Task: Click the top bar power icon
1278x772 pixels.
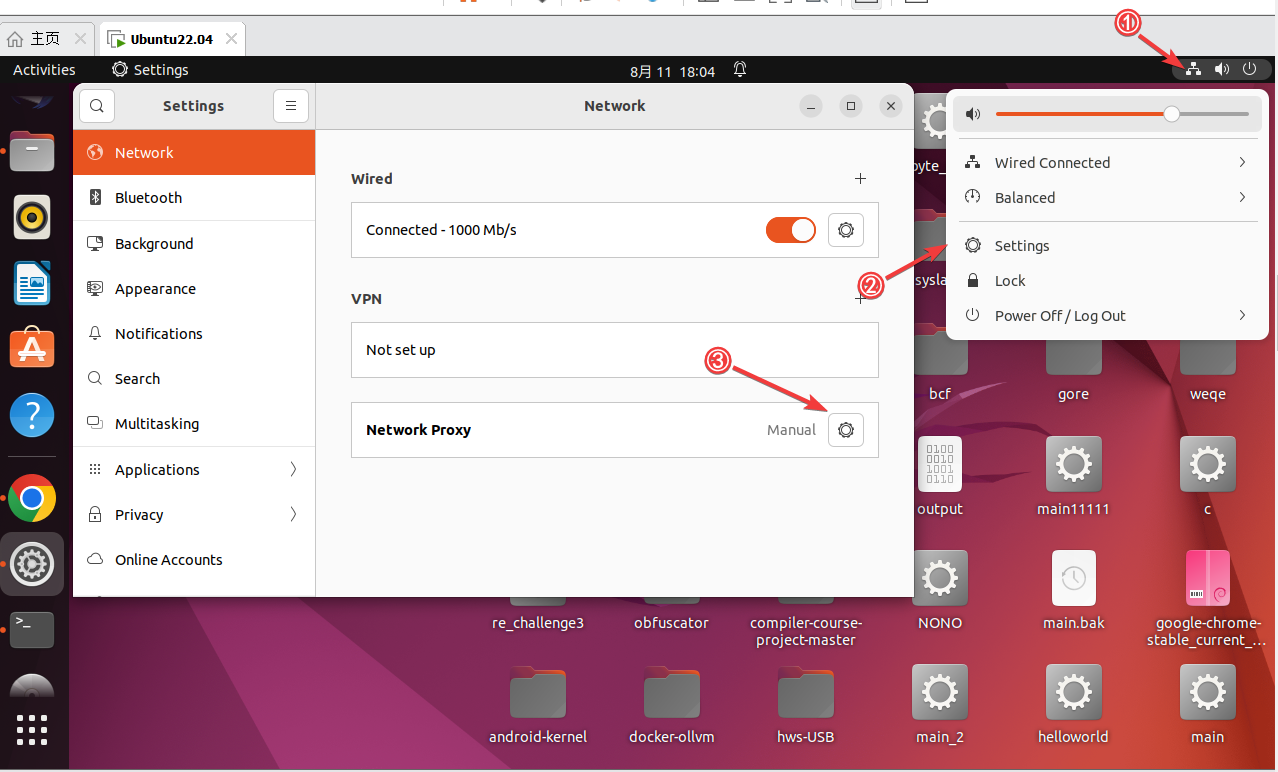Action: click(x=1250, y=69)
